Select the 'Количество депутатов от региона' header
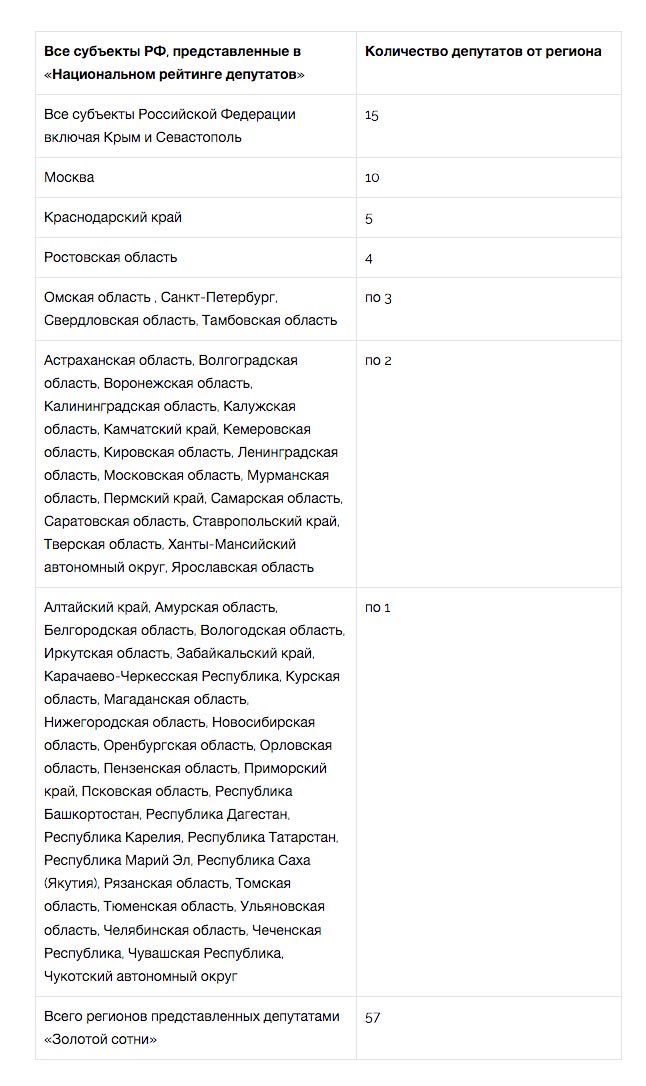The image size is (646, 1086). click(x=489, y=62)
